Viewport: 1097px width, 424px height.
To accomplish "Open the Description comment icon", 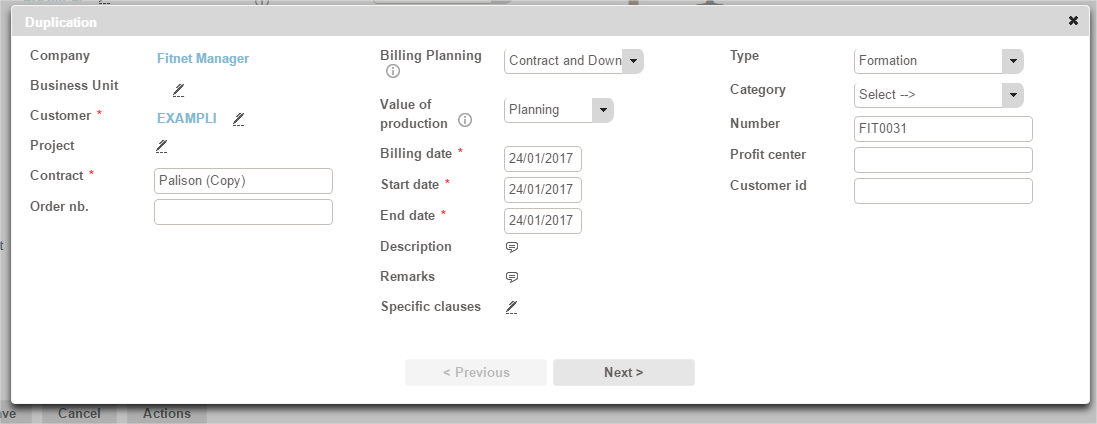I will 511,247.
